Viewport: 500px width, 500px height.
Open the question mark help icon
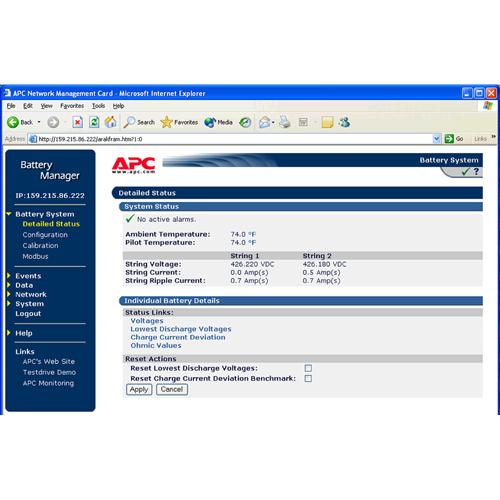(x=476, y=171)
